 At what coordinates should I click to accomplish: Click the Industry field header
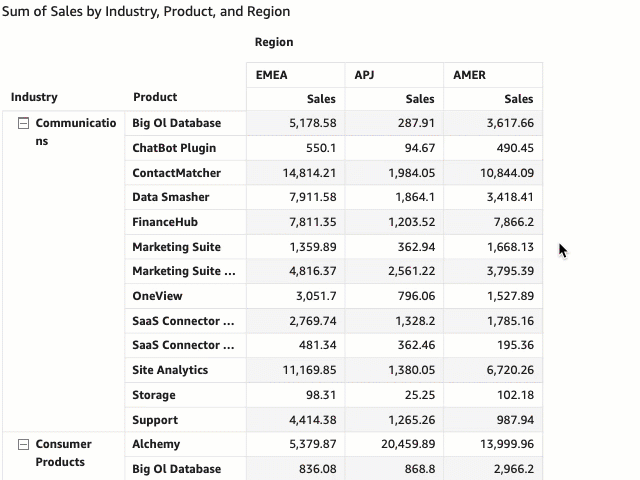[x=34, y=97]
